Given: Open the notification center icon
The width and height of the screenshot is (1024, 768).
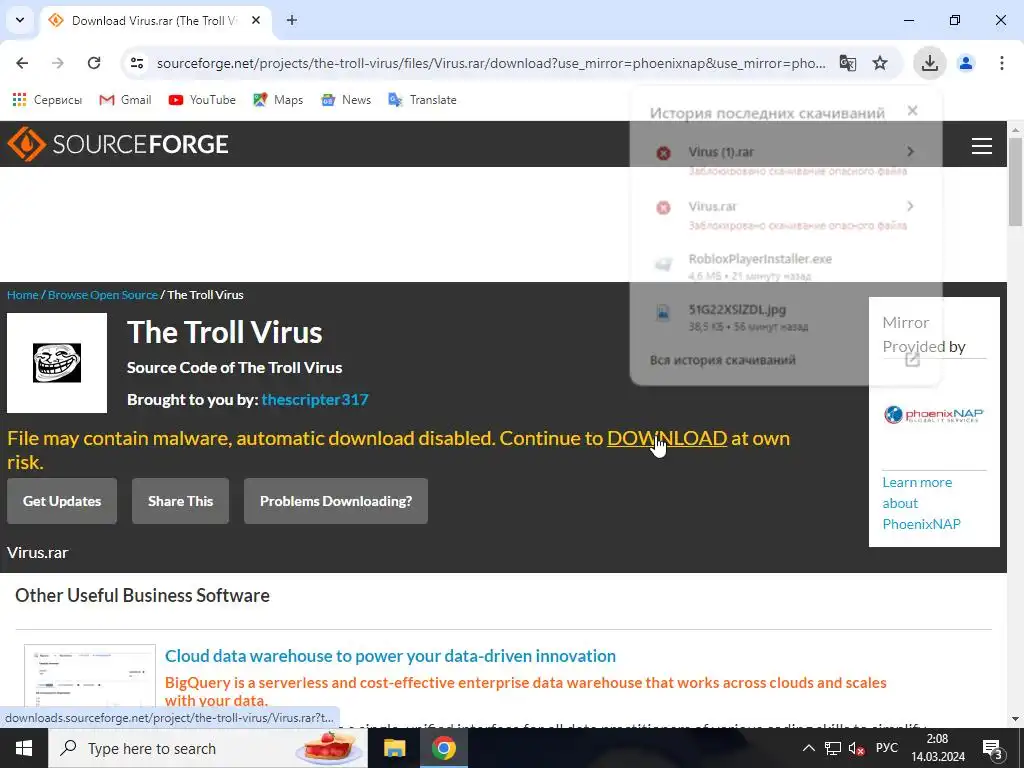Looking at the screenshot, I should (993, 749).
